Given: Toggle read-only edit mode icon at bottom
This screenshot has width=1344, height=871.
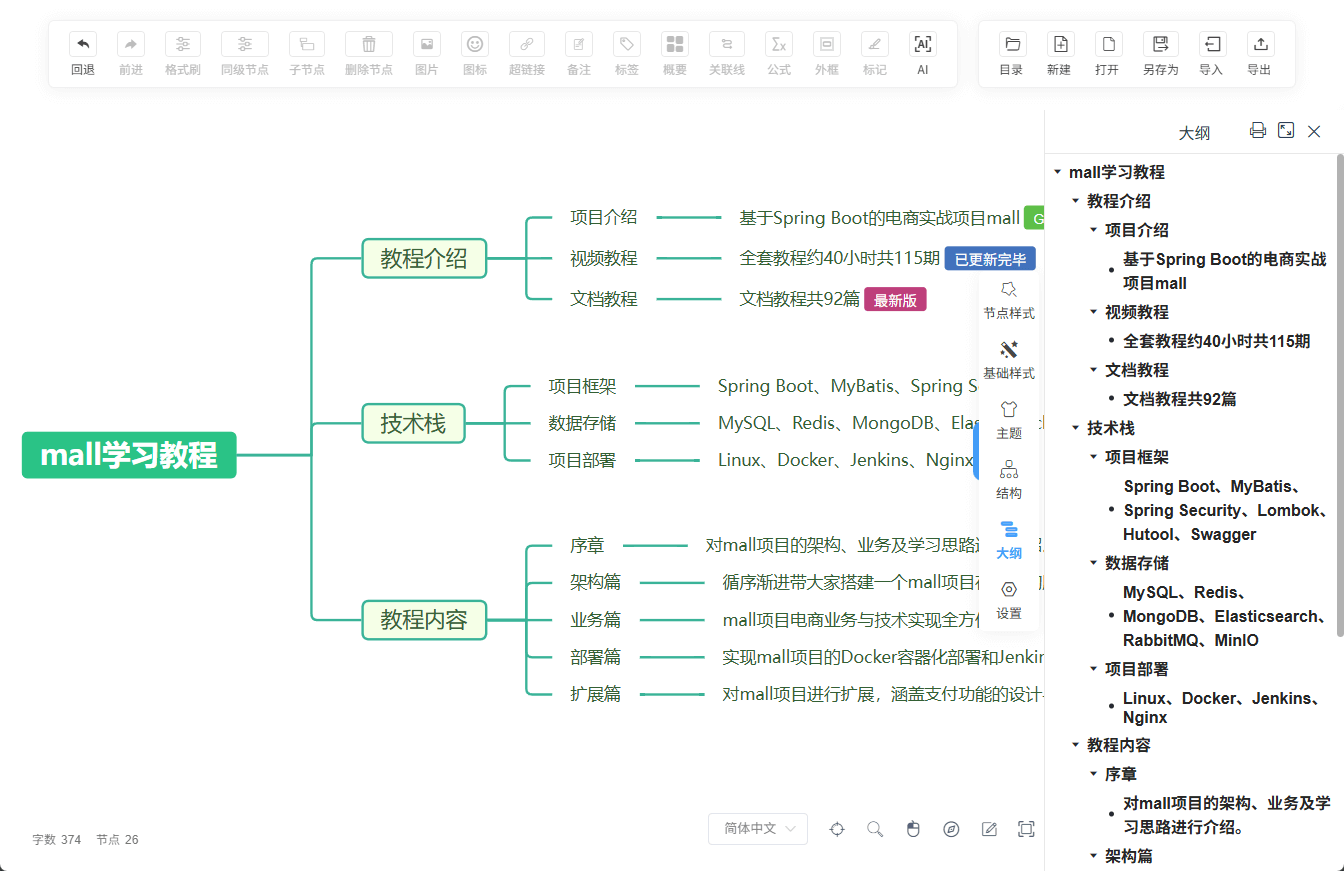Looking at the screenshot, I should (989, 829).
